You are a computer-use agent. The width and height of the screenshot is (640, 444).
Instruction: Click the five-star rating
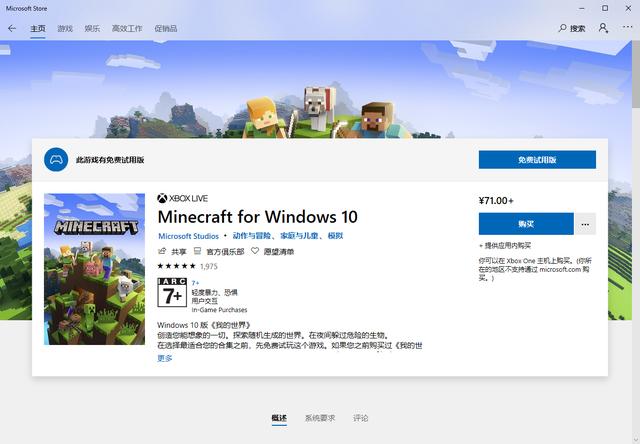(176, 266)
